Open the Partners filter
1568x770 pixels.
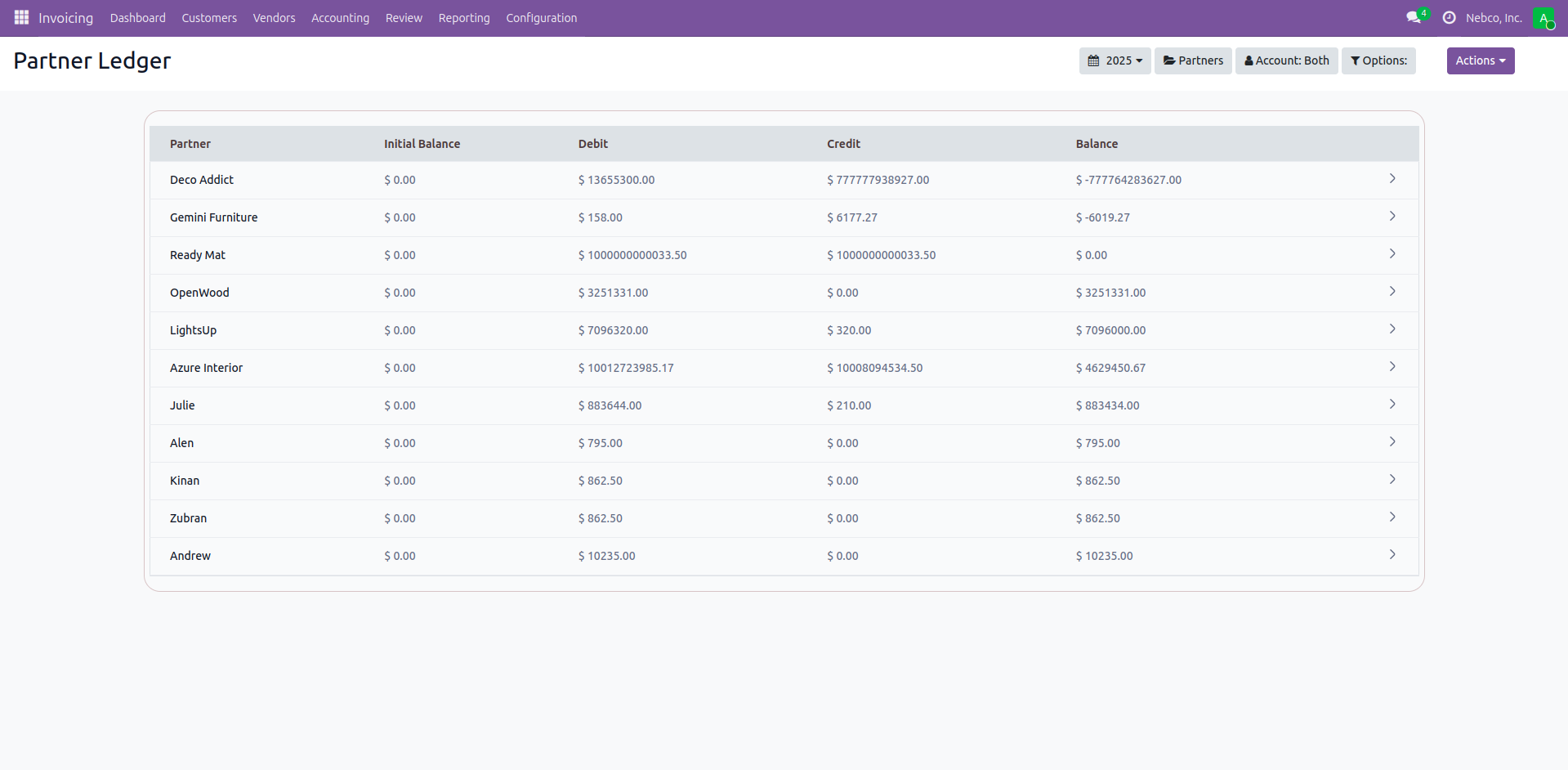[x=1193, y=60]
